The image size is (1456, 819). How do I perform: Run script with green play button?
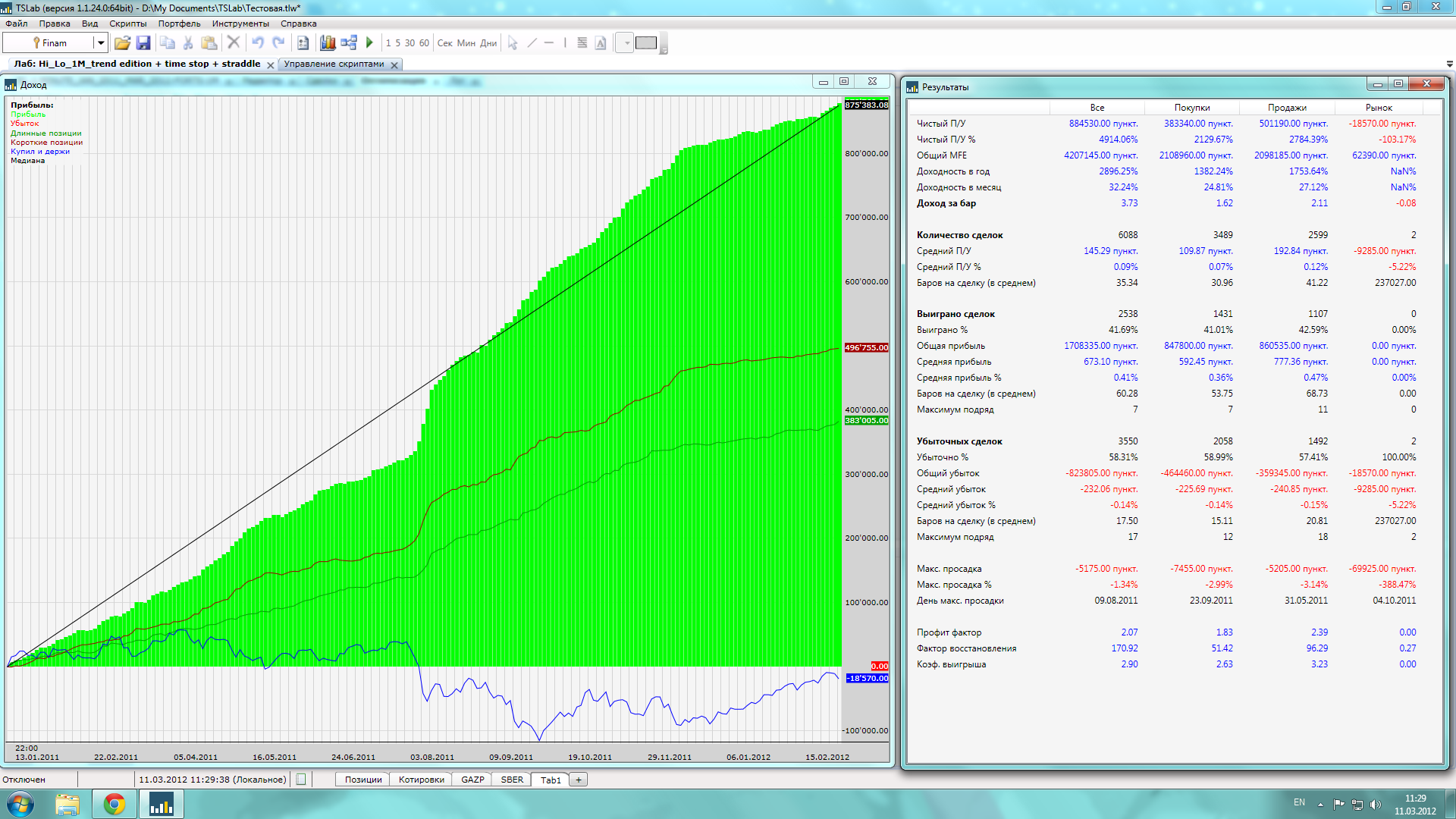369,43
